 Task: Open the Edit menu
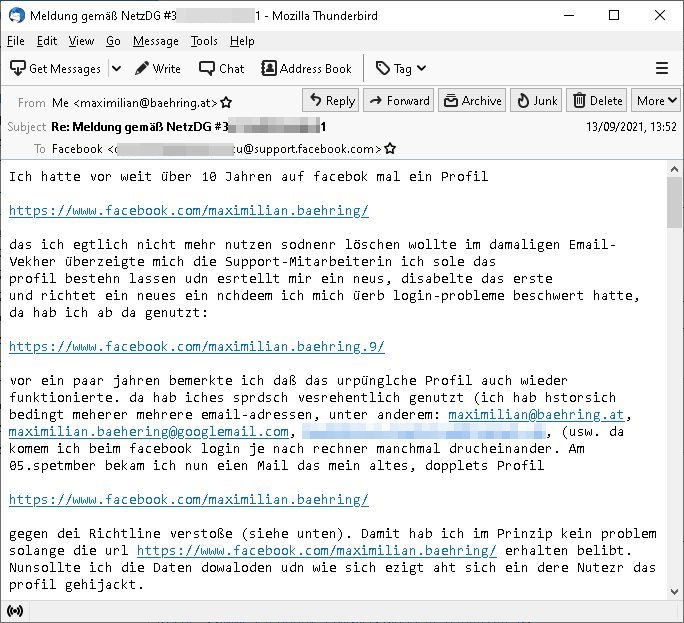(47, 41)
